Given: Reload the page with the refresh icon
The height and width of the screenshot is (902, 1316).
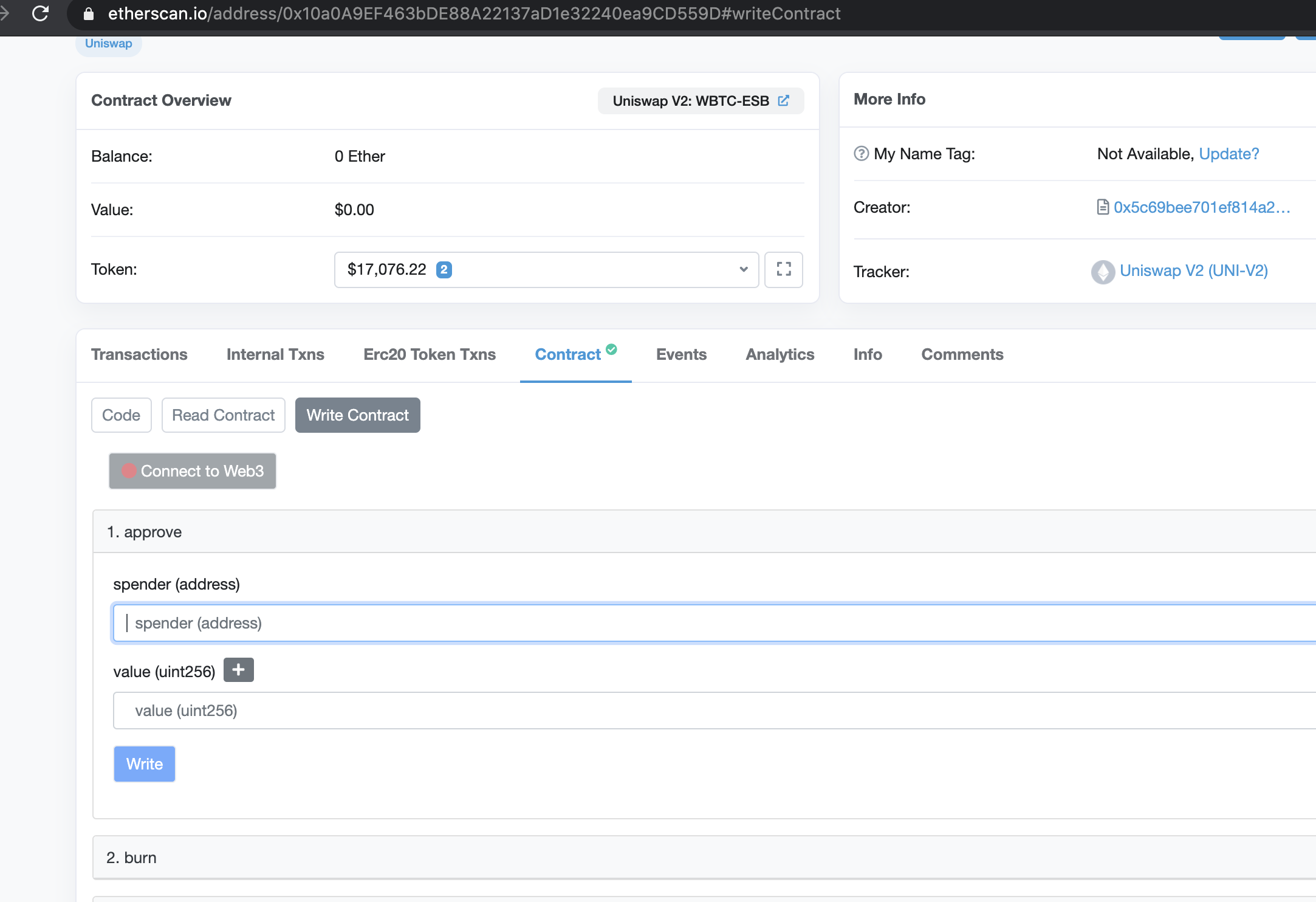Looking at the screenshot, I should coord(40,13).
